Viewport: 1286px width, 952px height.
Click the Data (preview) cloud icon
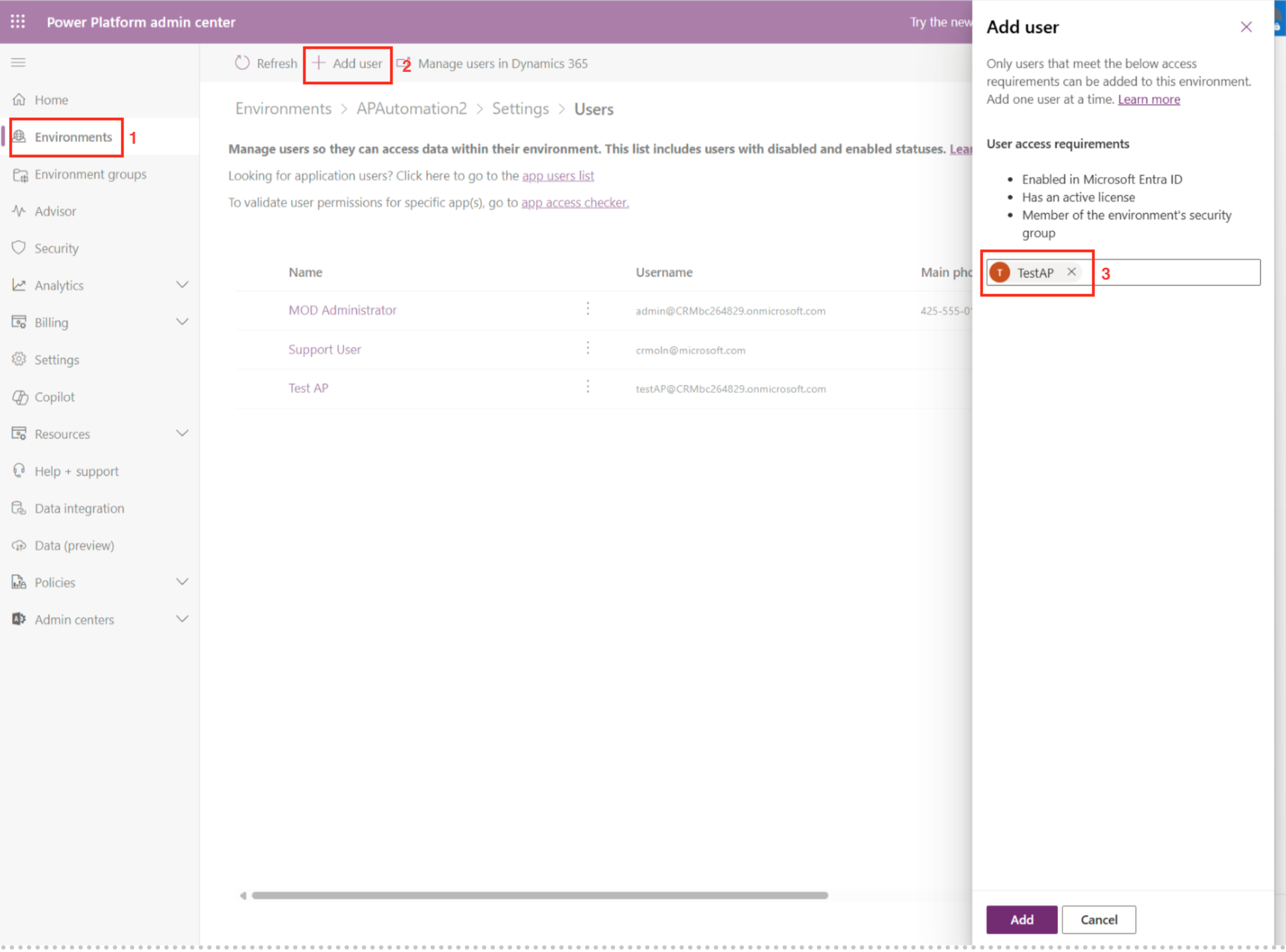click(19, 545)
